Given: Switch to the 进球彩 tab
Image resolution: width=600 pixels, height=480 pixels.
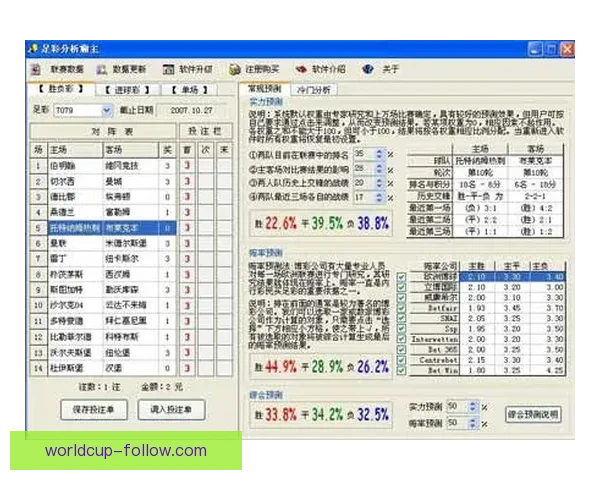Looking at the screenshot, I should point(127,90).
